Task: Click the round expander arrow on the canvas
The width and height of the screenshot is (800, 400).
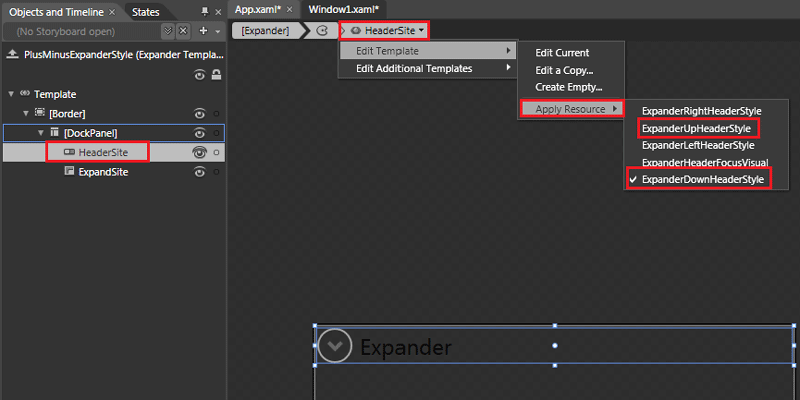Action: pyautogui.click(x=335, y=345)
